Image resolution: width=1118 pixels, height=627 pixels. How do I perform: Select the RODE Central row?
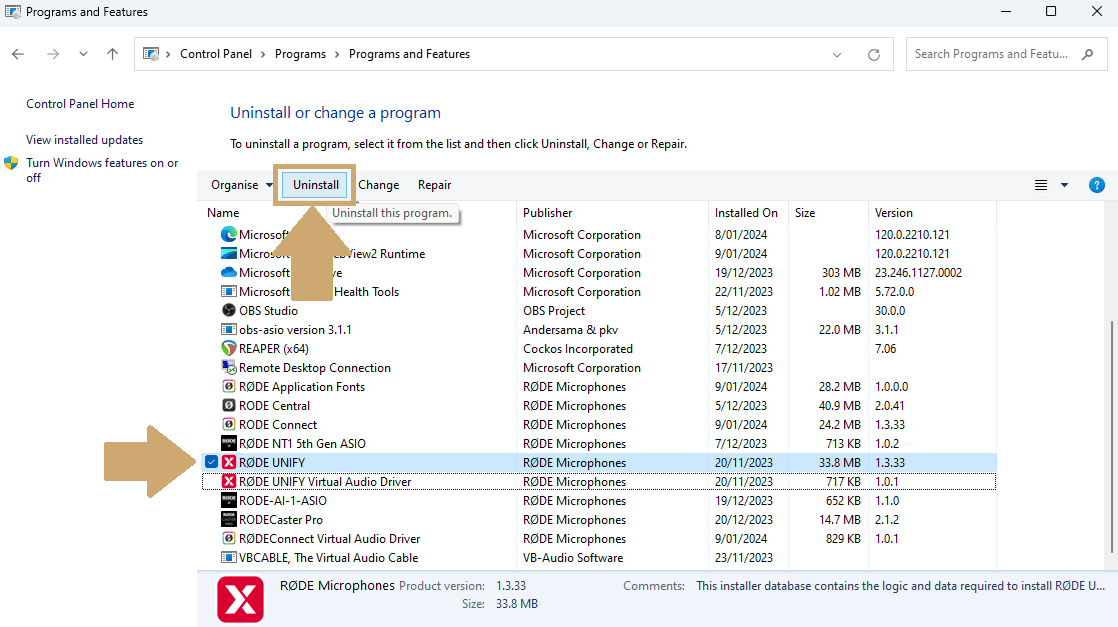(599, 405)
